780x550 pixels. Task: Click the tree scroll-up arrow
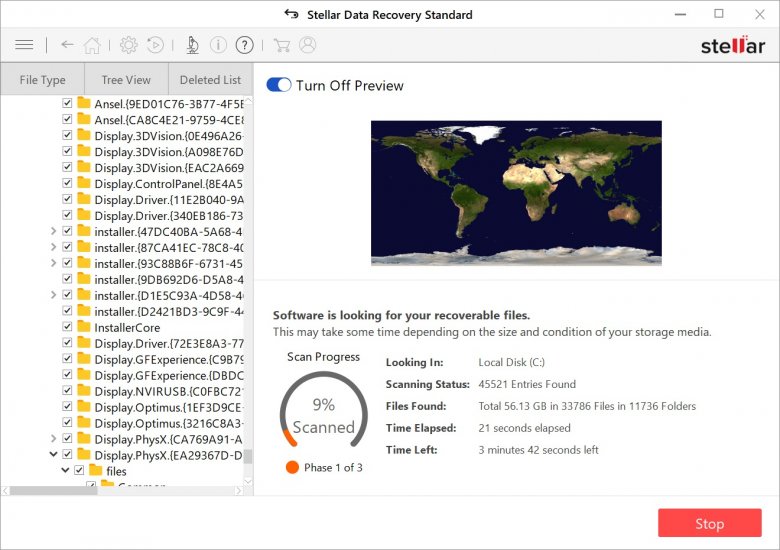(248, 100)
